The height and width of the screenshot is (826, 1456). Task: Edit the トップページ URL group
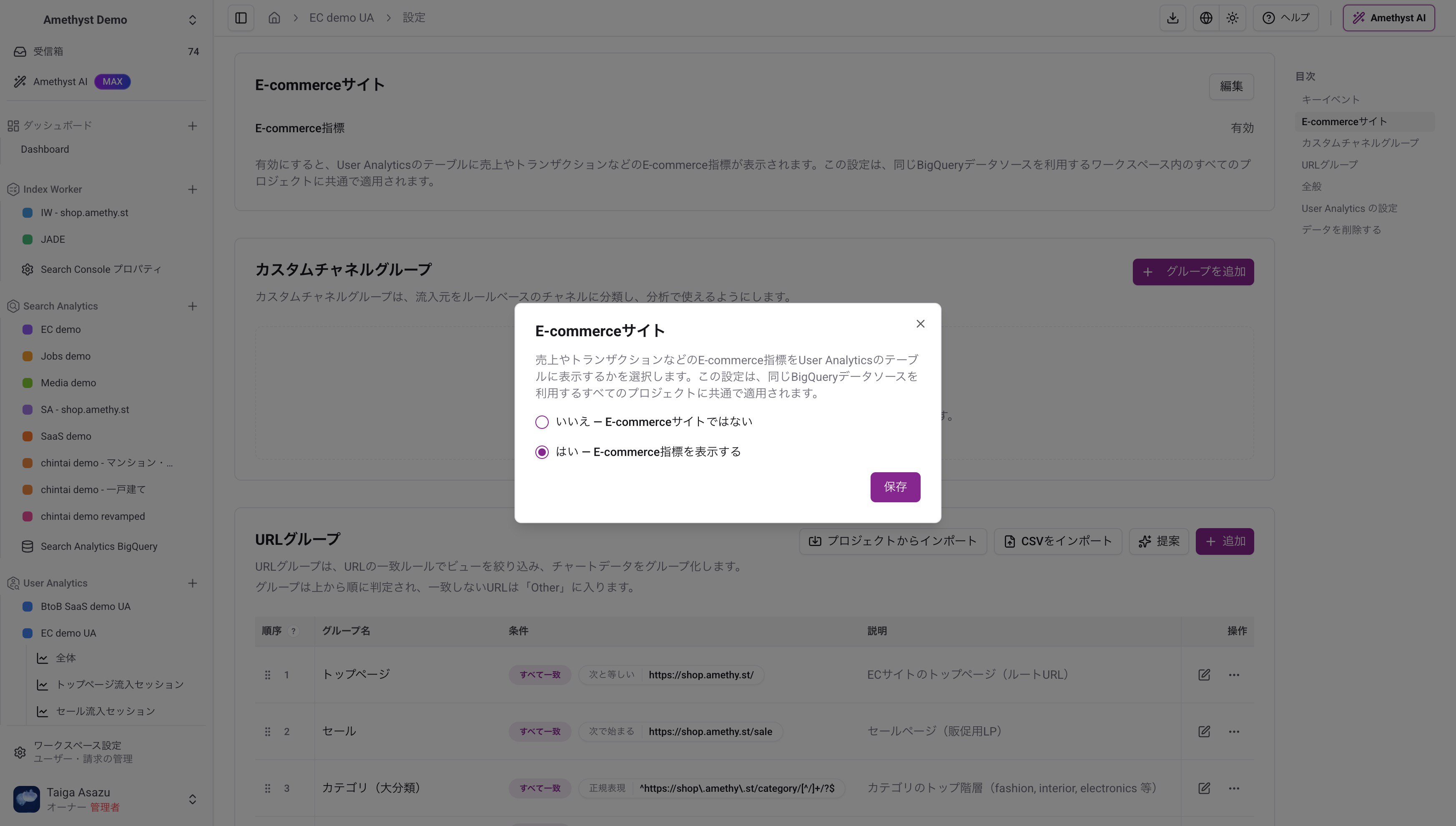pyautogui.click(x=1204, y=675)
